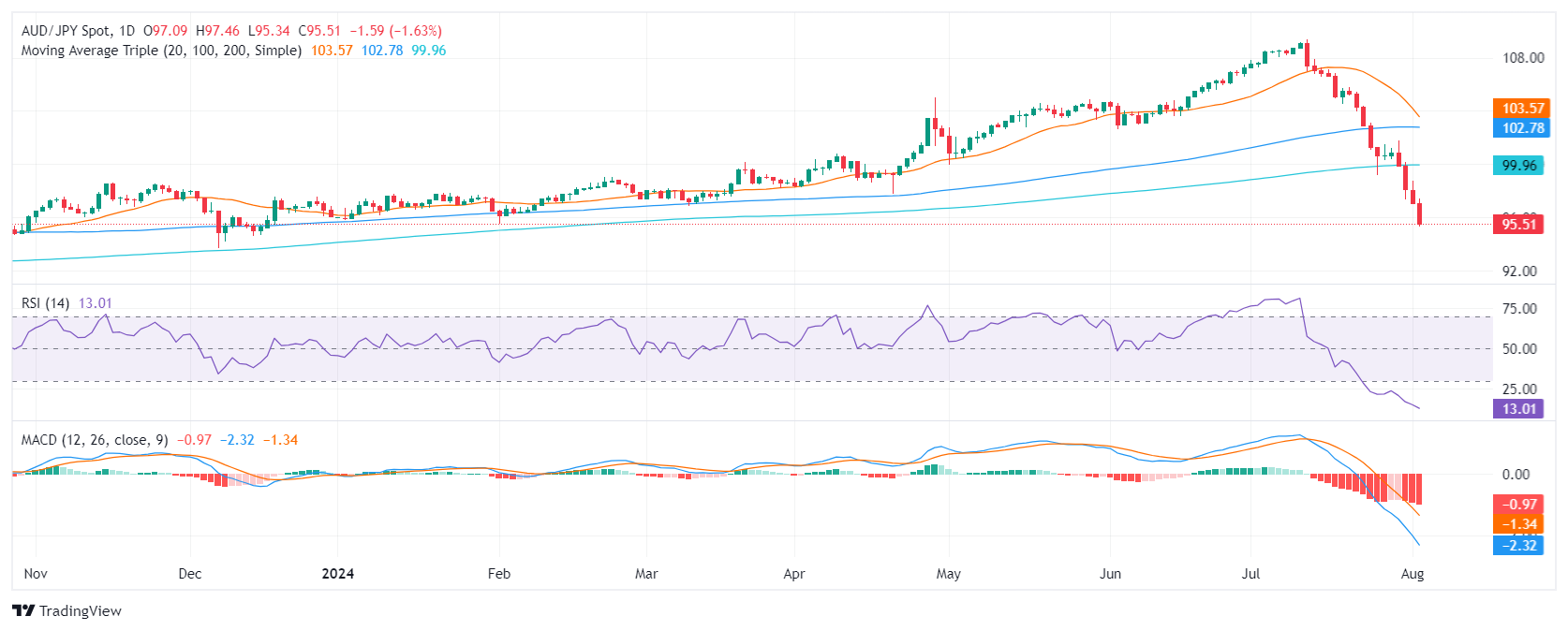Viewport: 1568px width, 631px height.
Task: Click the 2024 label on time axis
Action: point(337,574)
